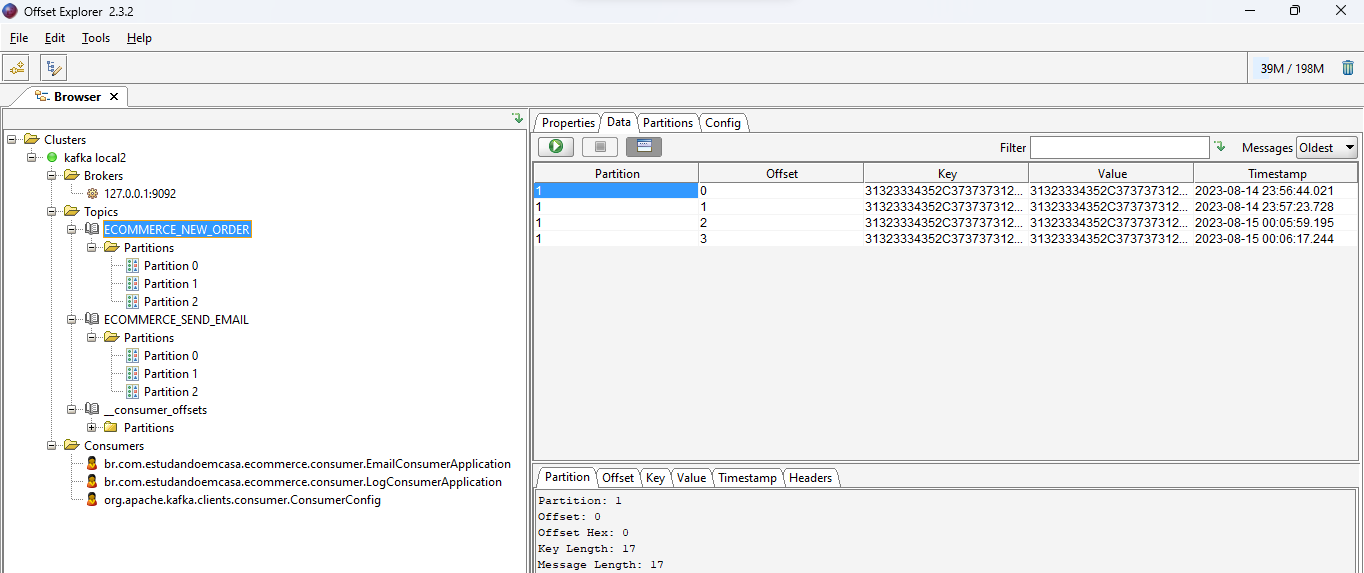Click the Consumers folder icon
This screenshot has height=573, width=1364.
[71, 446]
